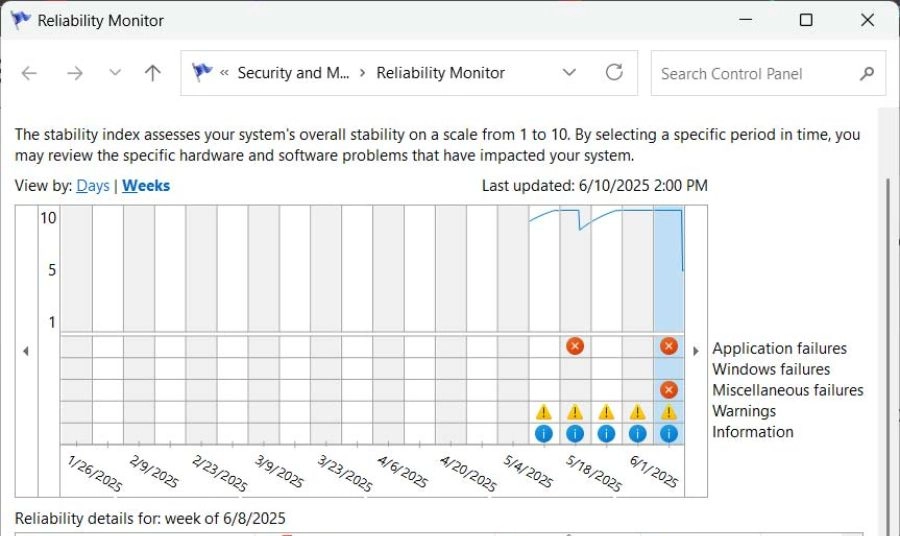This screenshot has width=900, height=536.
Task: Select warning icon in highlighted week 6/8/2025
Action: [x=669, y=412]
